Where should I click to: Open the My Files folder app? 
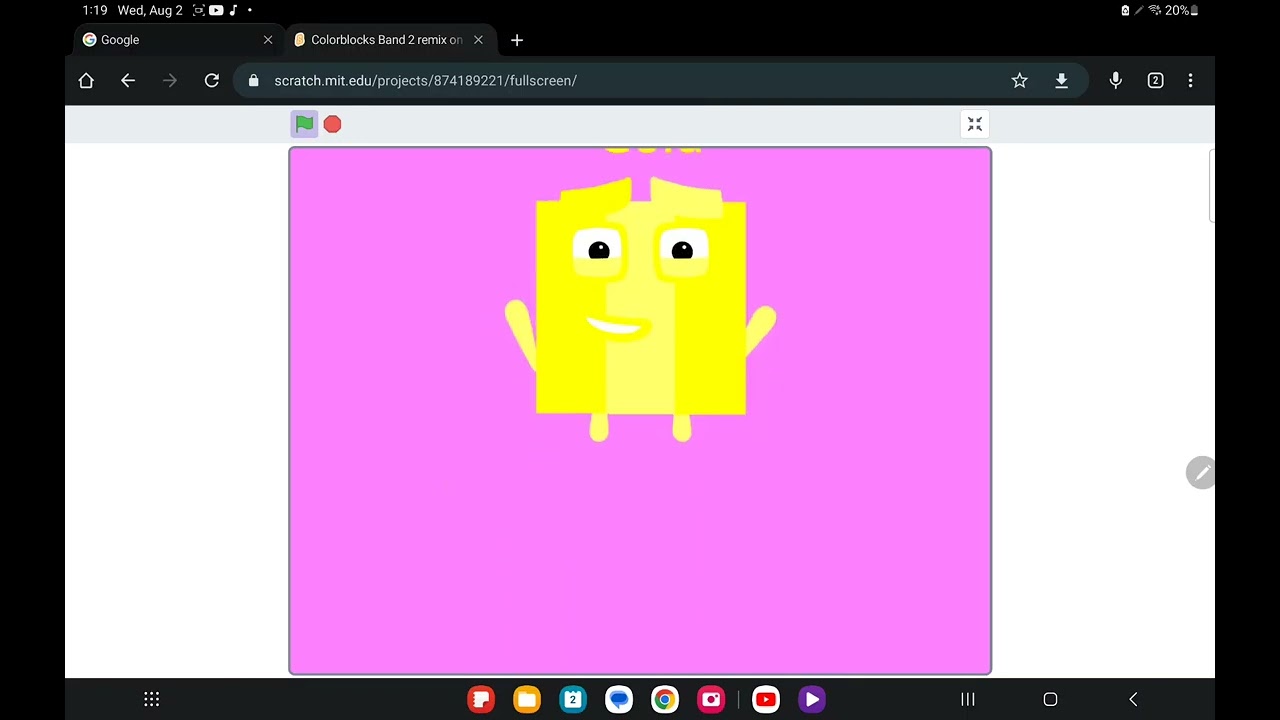tap(527, 699)
